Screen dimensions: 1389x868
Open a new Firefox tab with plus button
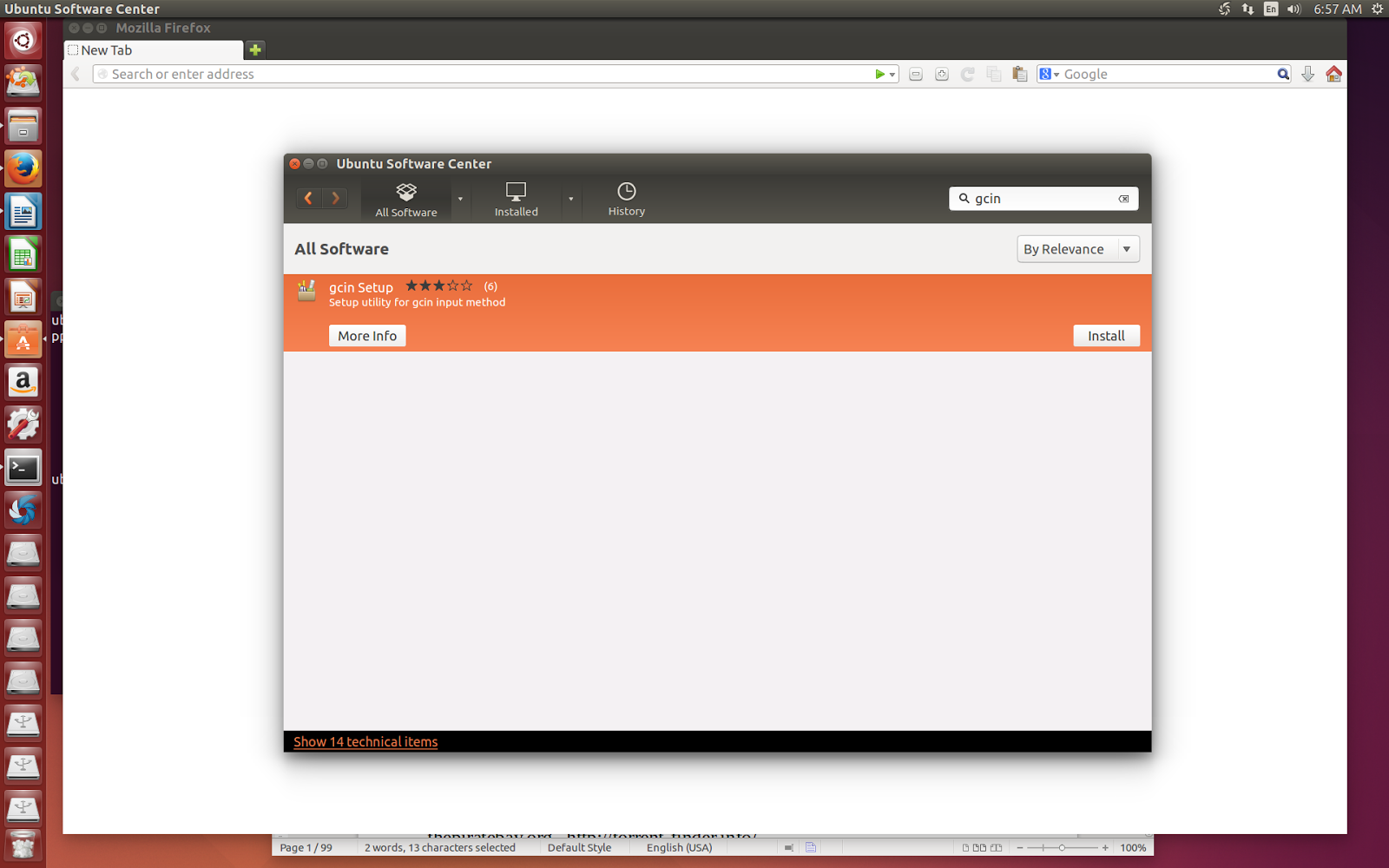255,49
